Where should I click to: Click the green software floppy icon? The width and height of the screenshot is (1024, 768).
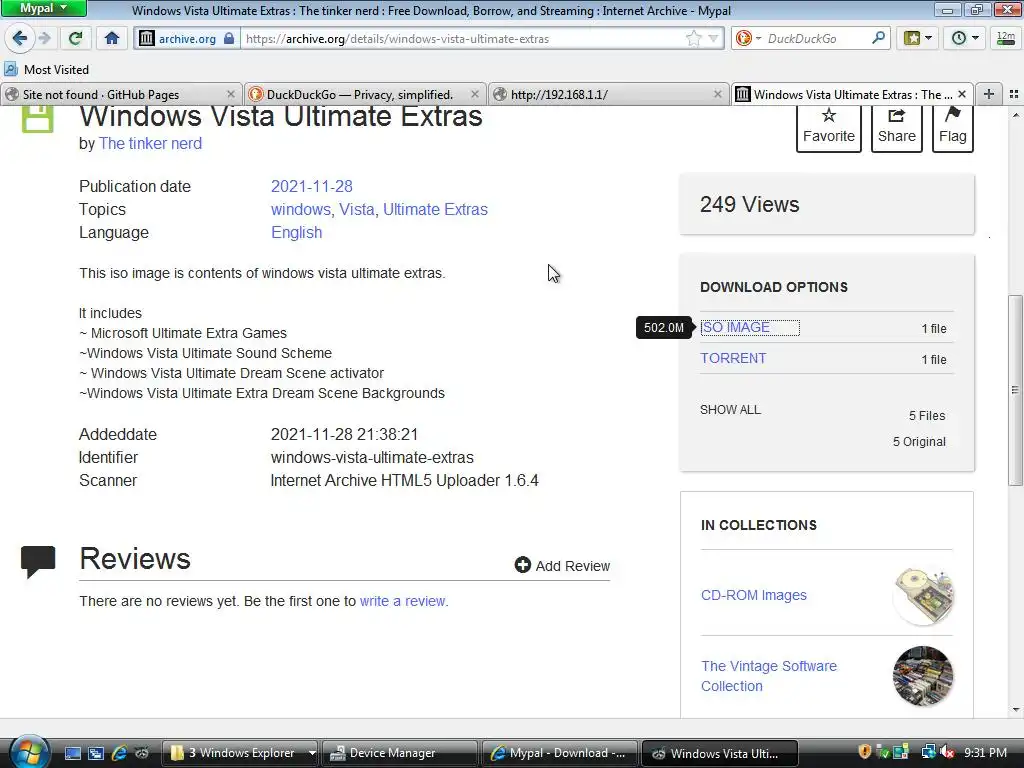click(x=37, y=120)
